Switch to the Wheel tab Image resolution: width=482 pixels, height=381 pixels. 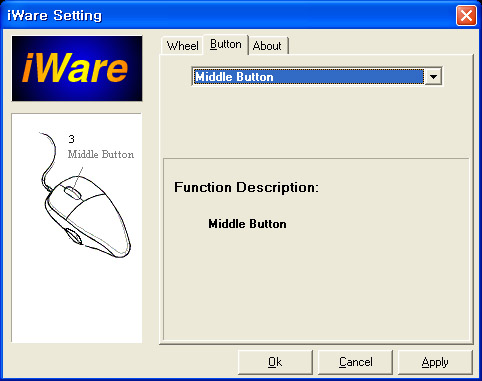tap(182, 46)
